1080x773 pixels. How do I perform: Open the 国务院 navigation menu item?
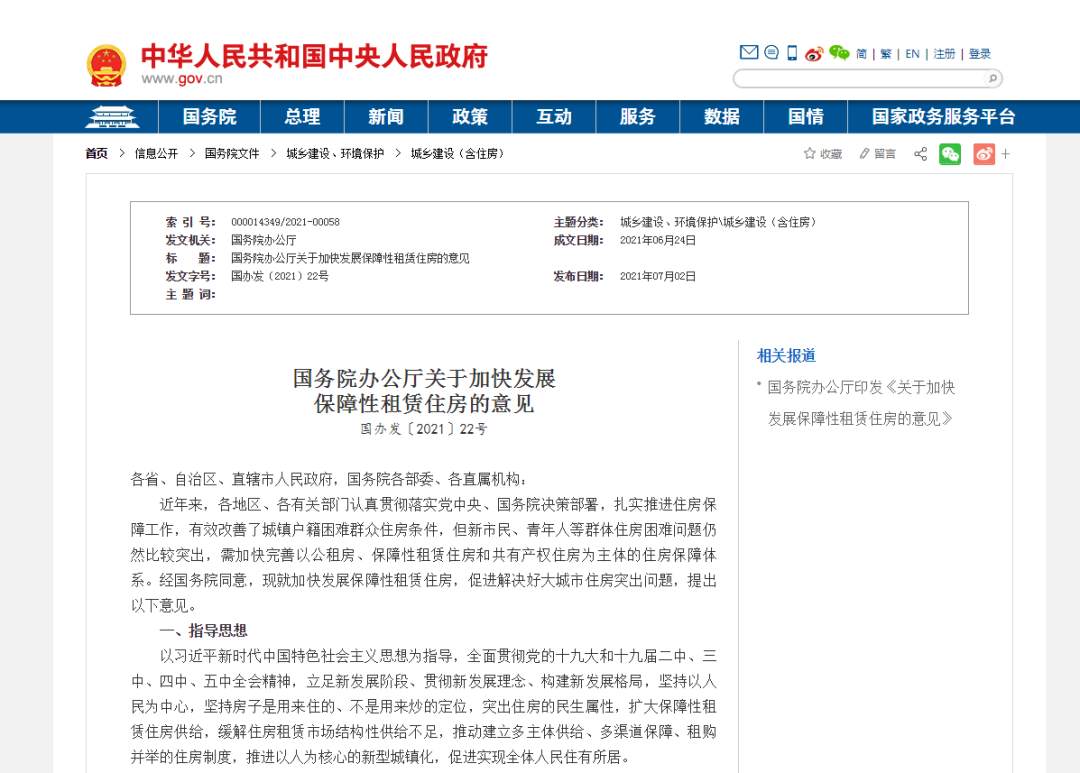209,116
